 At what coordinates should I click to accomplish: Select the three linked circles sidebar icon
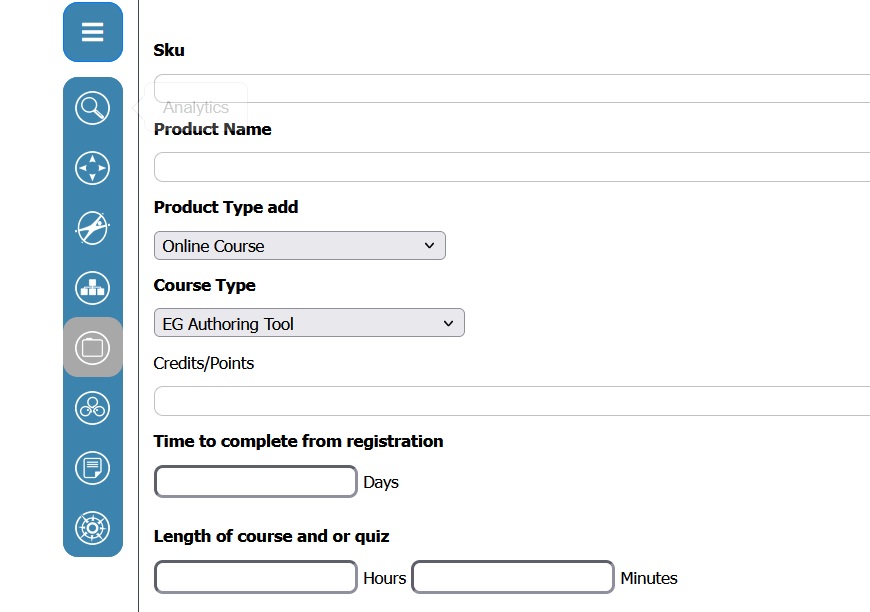coord(93,407)
